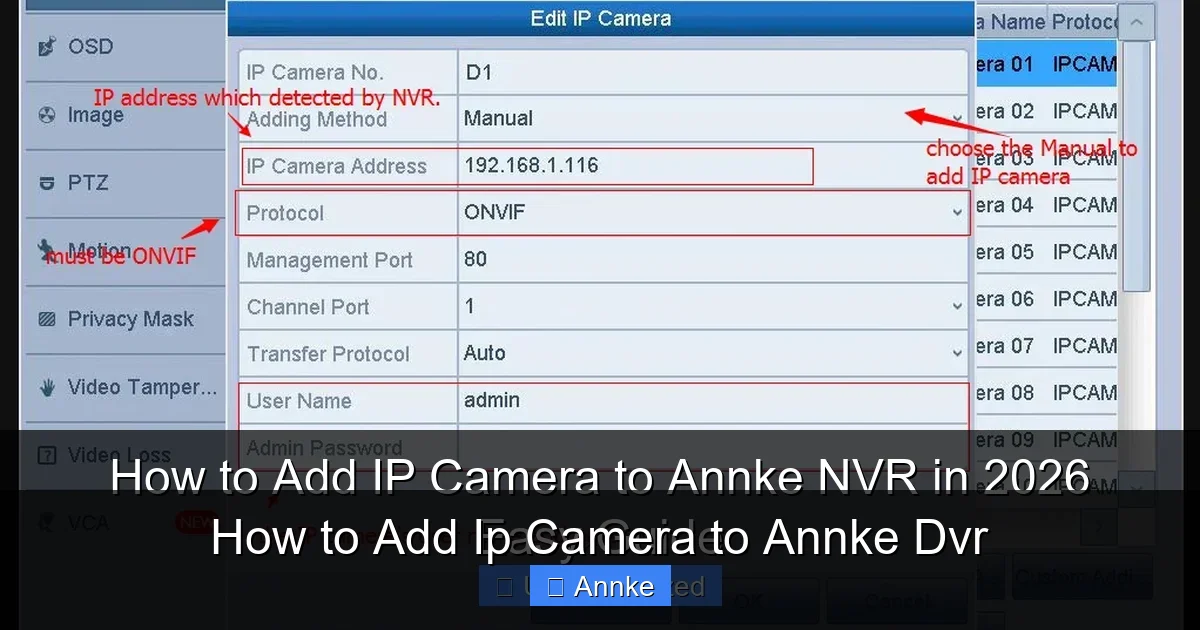
Task: Select the Camera 01 row in list
Action: [x=1046, y=64]
